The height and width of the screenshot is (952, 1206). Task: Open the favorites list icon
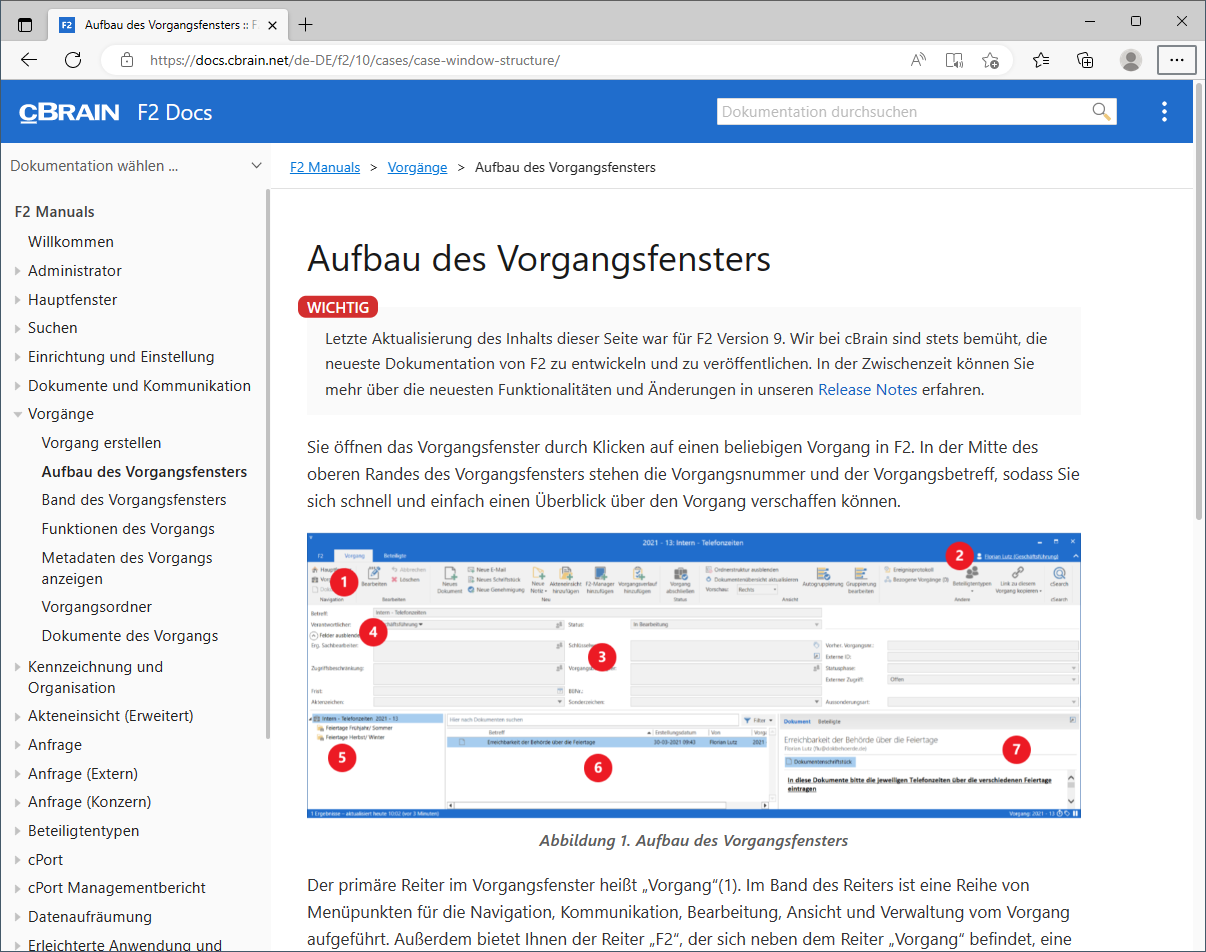pos(1041,60)
